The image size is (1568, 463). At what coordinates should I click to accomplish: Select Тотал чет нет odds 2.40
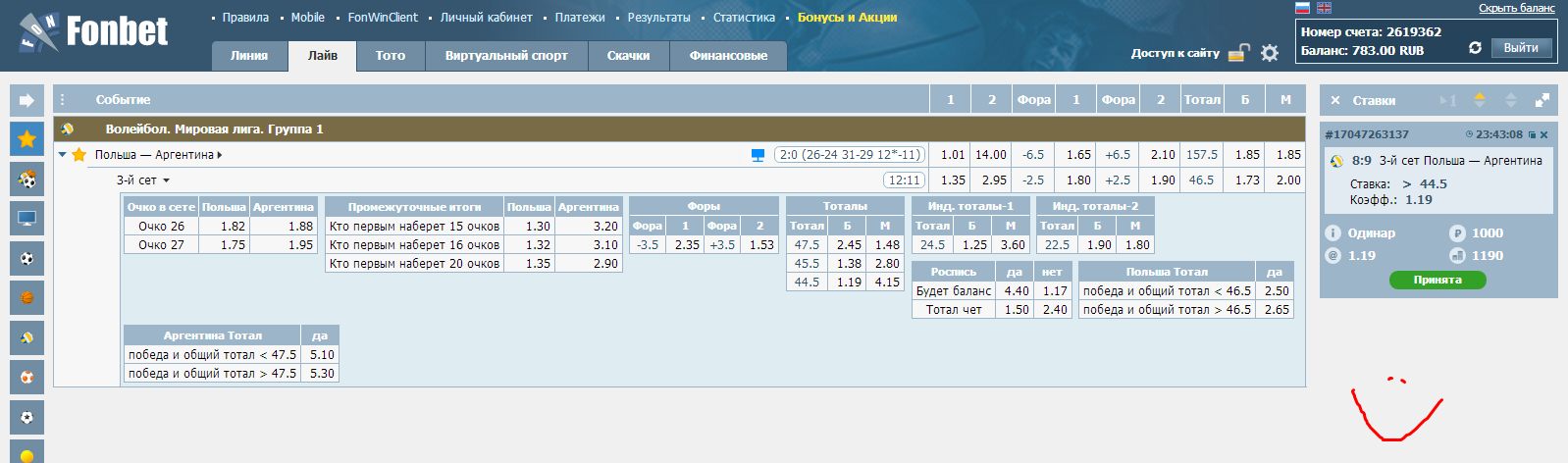click(1054, 310)
